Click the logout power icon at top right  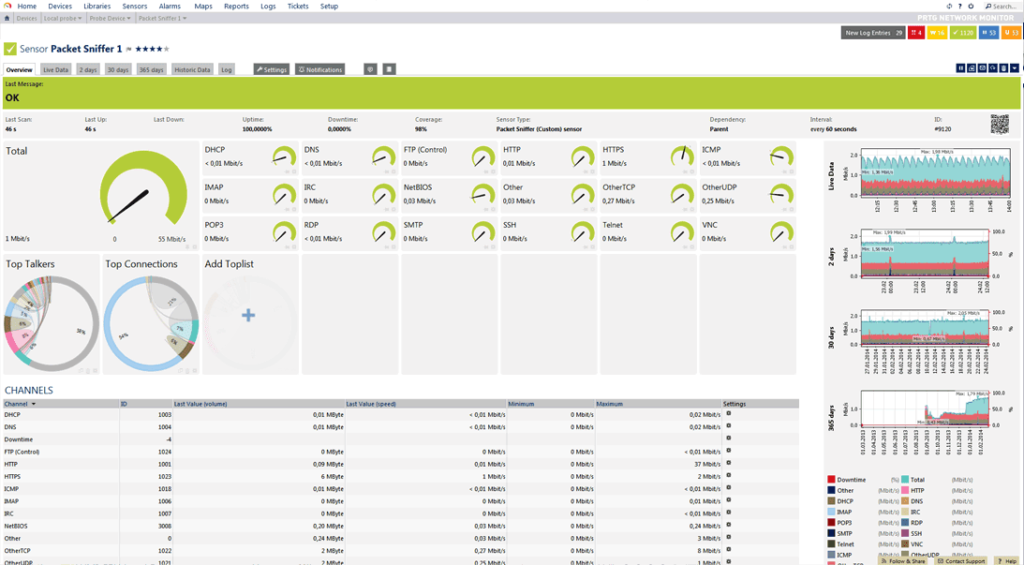(971, 6)
